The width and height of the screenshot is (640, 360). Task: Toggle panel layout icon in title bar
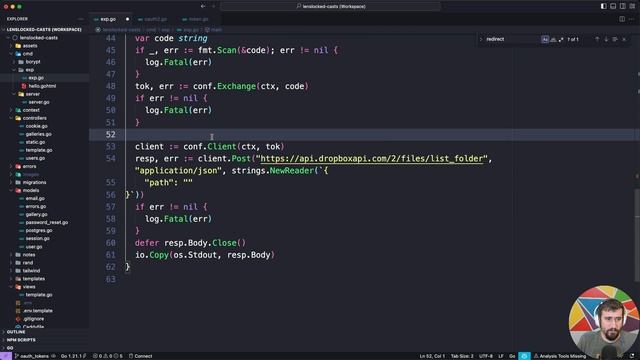613,6
